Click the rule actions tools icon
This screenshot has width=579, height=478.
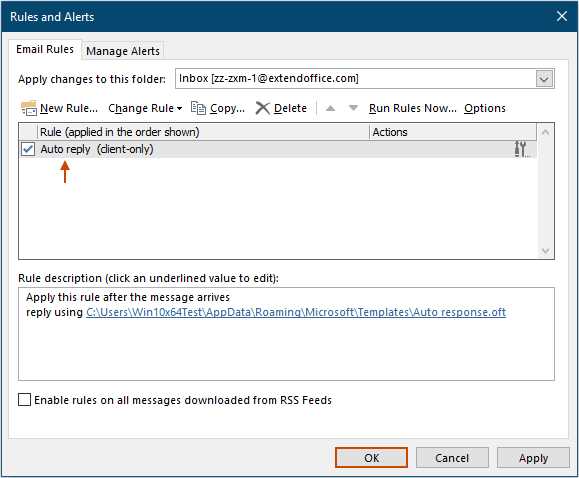click(x=521, y=149)
